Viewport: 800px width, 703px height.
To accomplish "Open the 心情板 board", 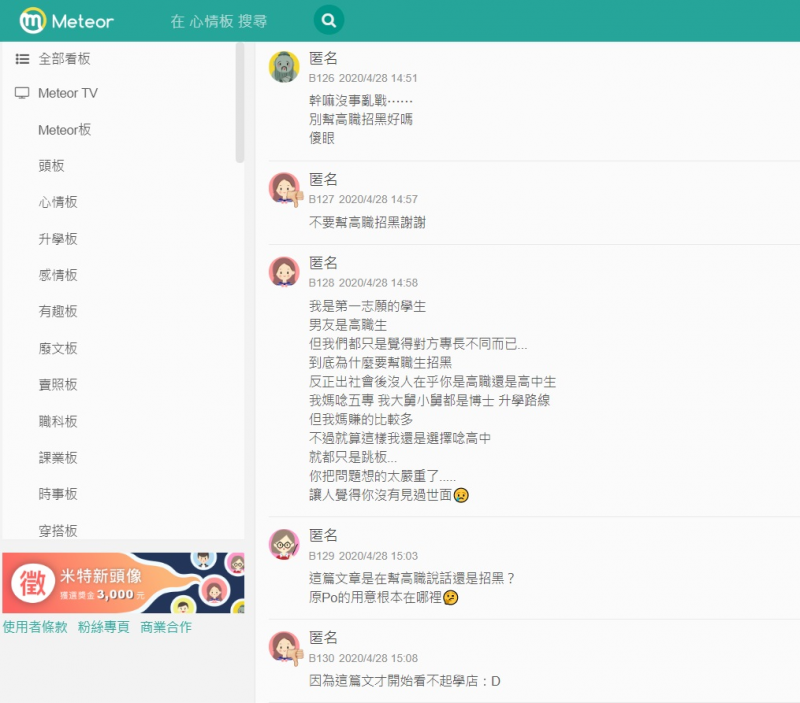I will (58, 202).
